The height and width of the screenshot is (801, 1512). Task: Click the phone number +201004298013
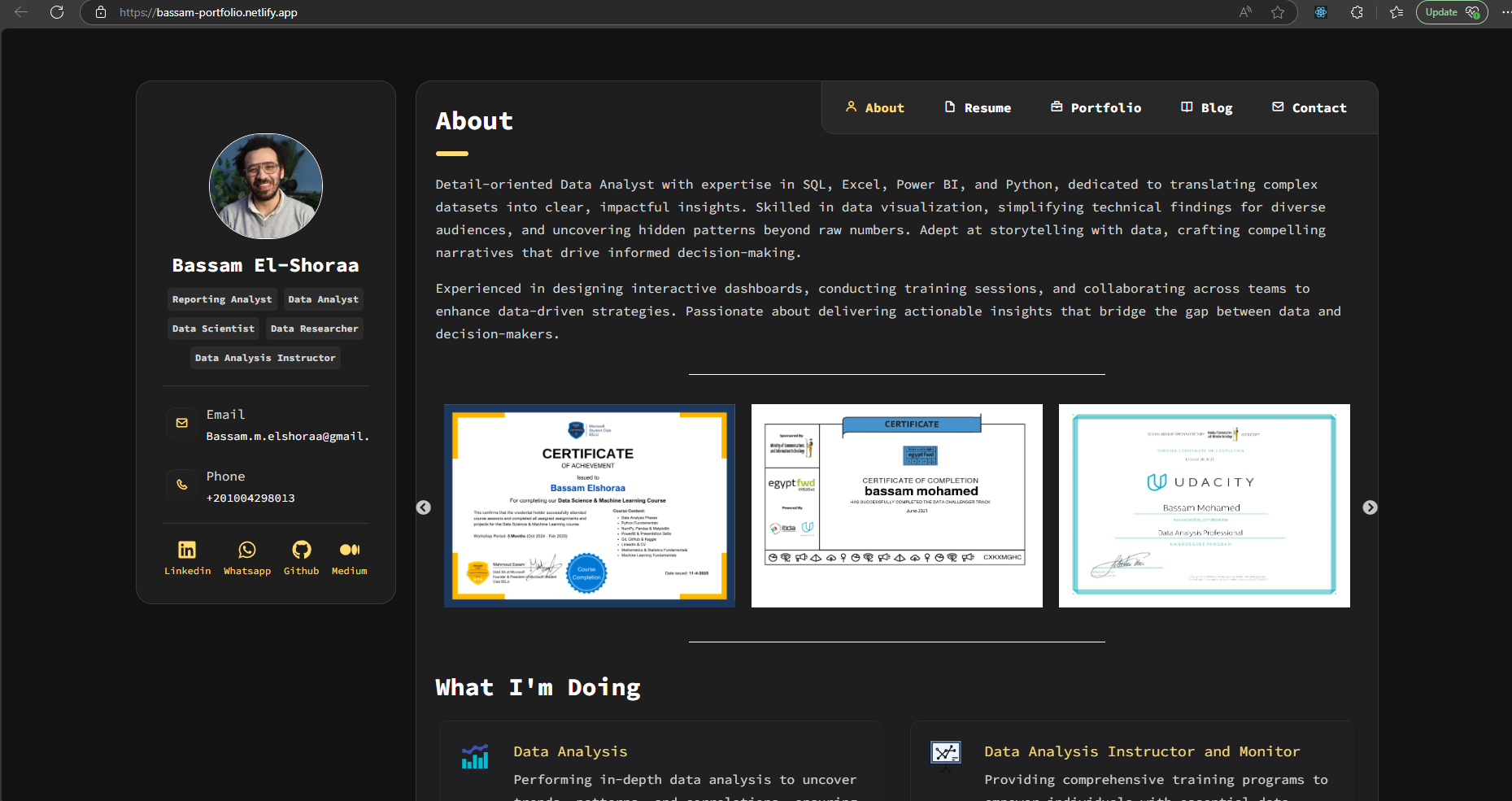pos(251,498)
